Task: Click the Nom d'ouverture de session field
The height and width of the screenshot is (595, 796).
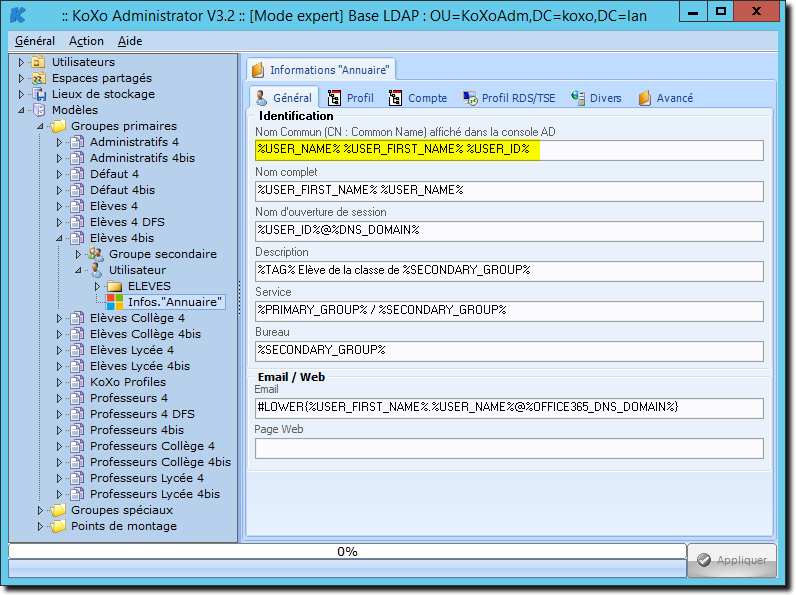Action: click(509, 231)
